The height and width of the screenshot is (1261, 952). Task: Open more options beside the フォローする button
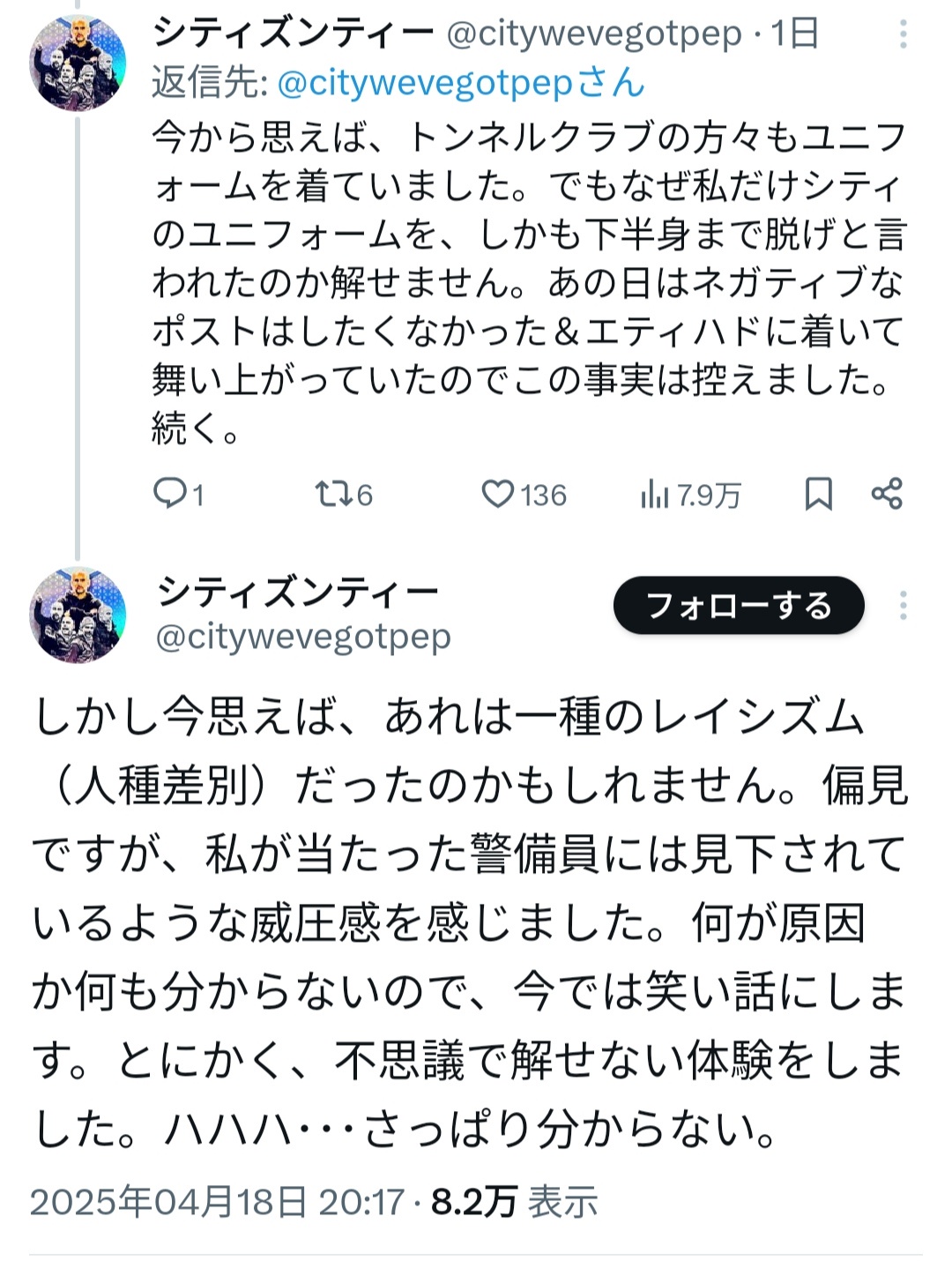903,606
